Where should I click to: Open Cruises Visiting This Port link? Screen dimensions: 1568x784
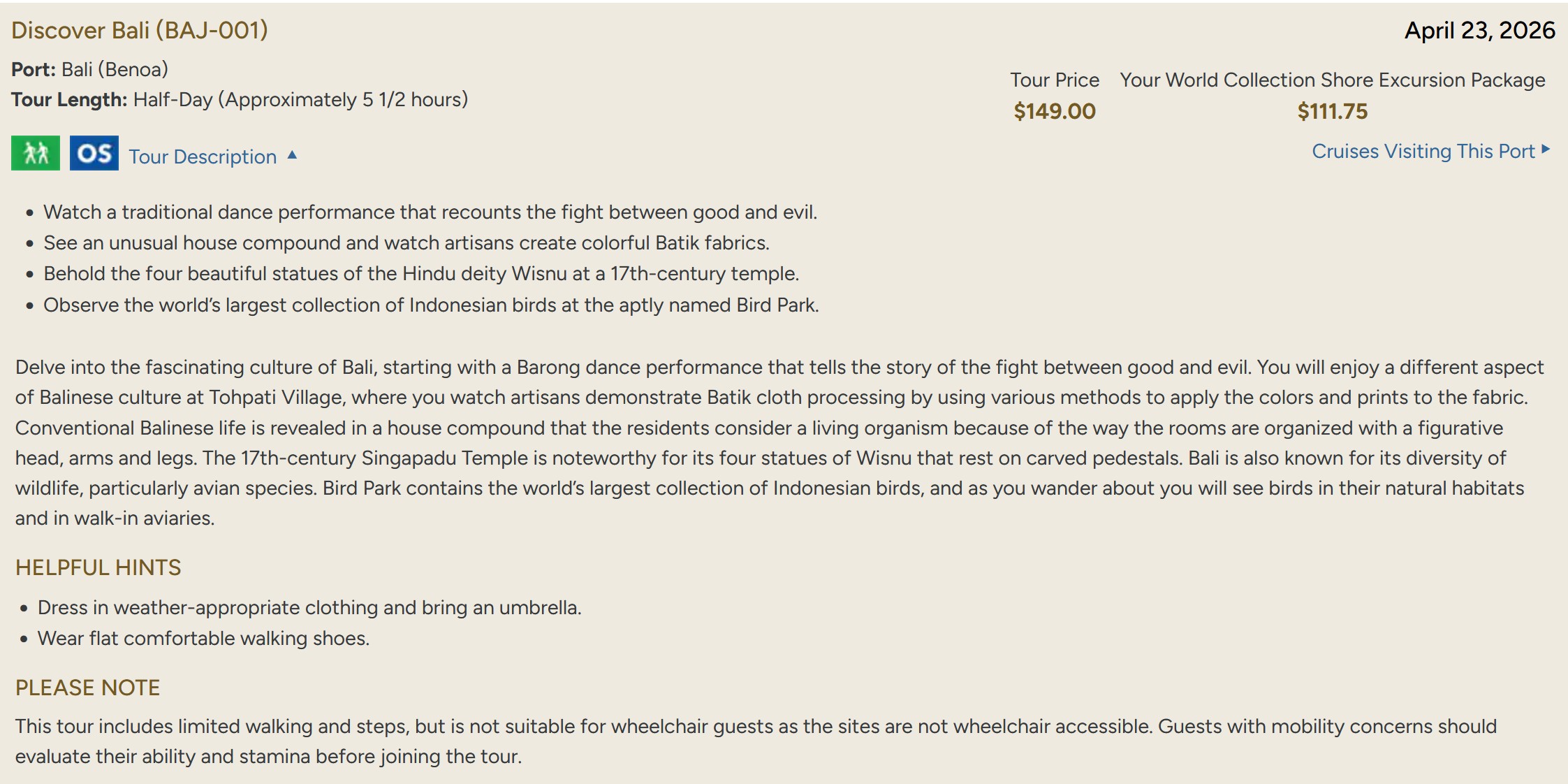pyautogui.click(x=1423, y=152)
